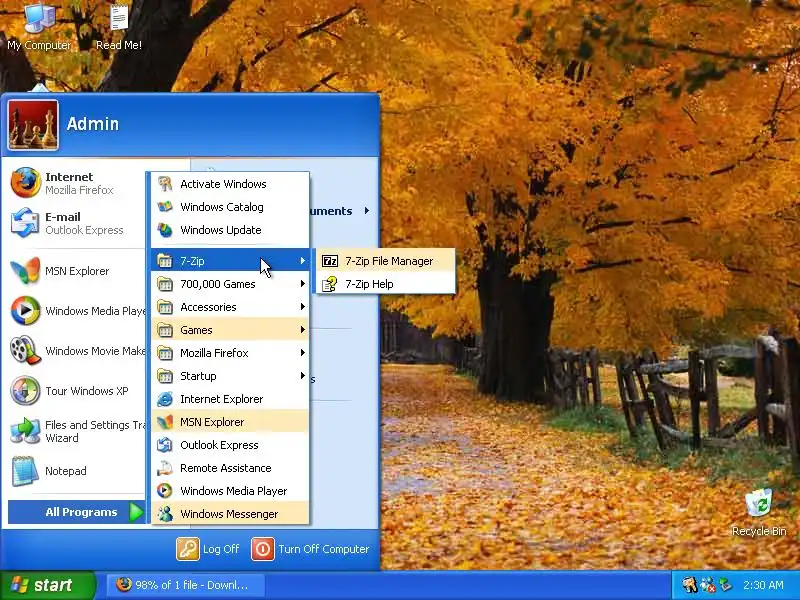800x600 pixels.
Task: Open Windows Catalog entry
Action: click(230, 207)
